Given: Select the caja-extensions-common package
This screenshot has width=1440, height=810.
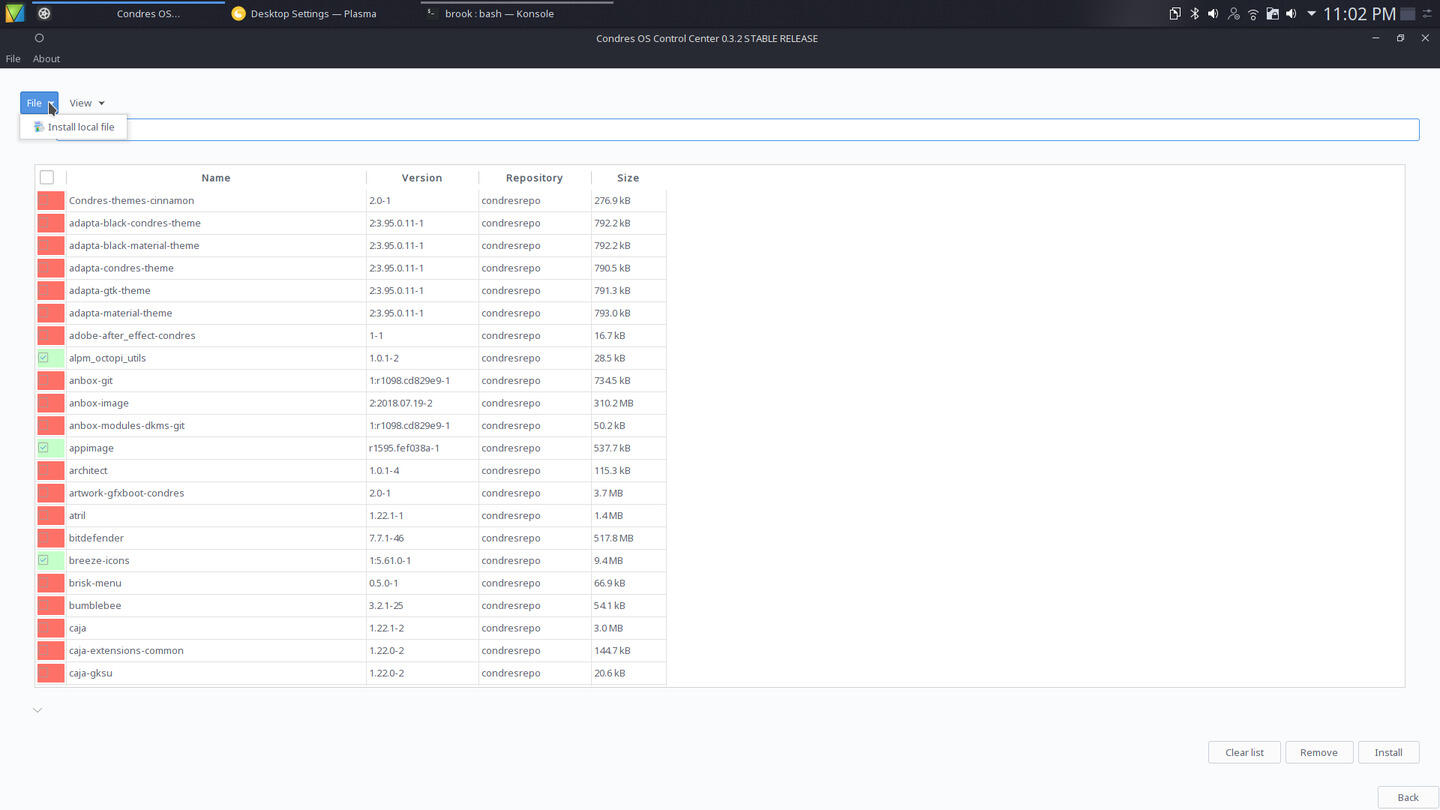Looking at the screenshot, I should coord(126,650).
